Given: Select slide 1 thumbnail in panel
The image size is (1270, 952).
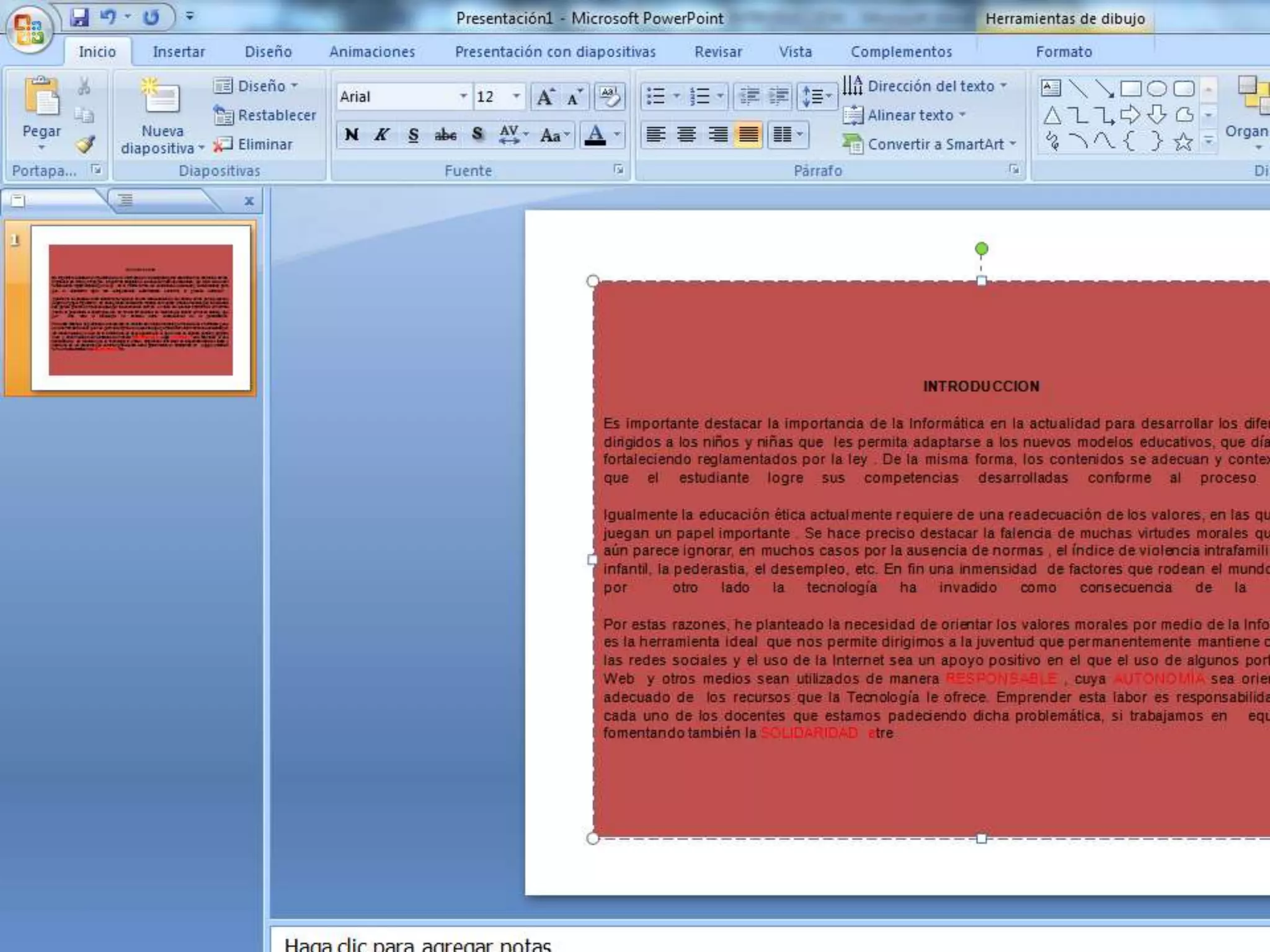Looking at the screenshot, I should click(141, 309).
